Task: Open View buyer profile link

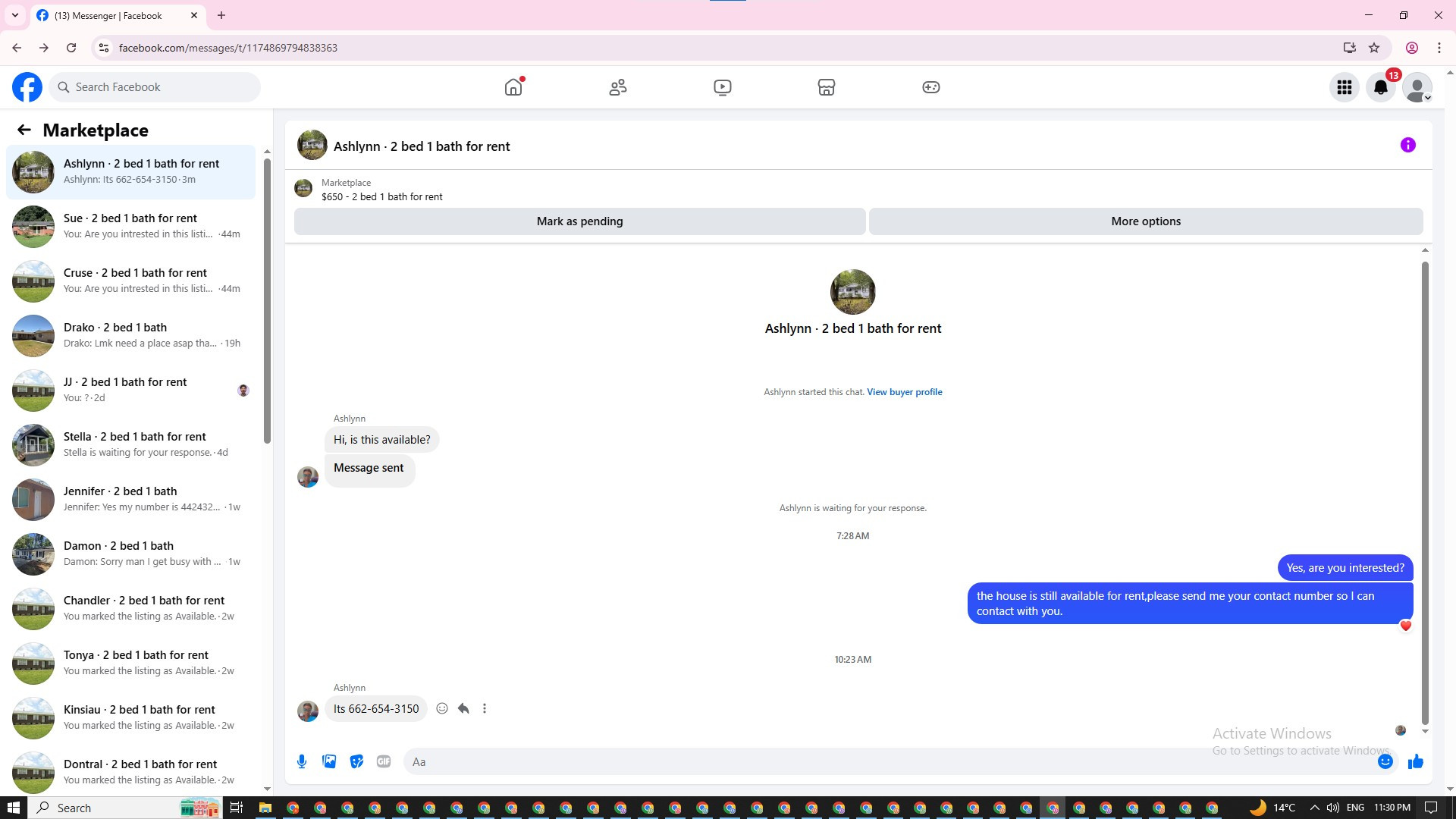Action: click(904, 392)
